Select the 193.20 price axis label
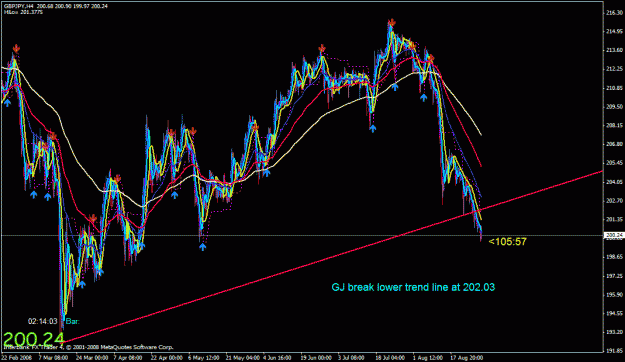 [x=614, y=332]
